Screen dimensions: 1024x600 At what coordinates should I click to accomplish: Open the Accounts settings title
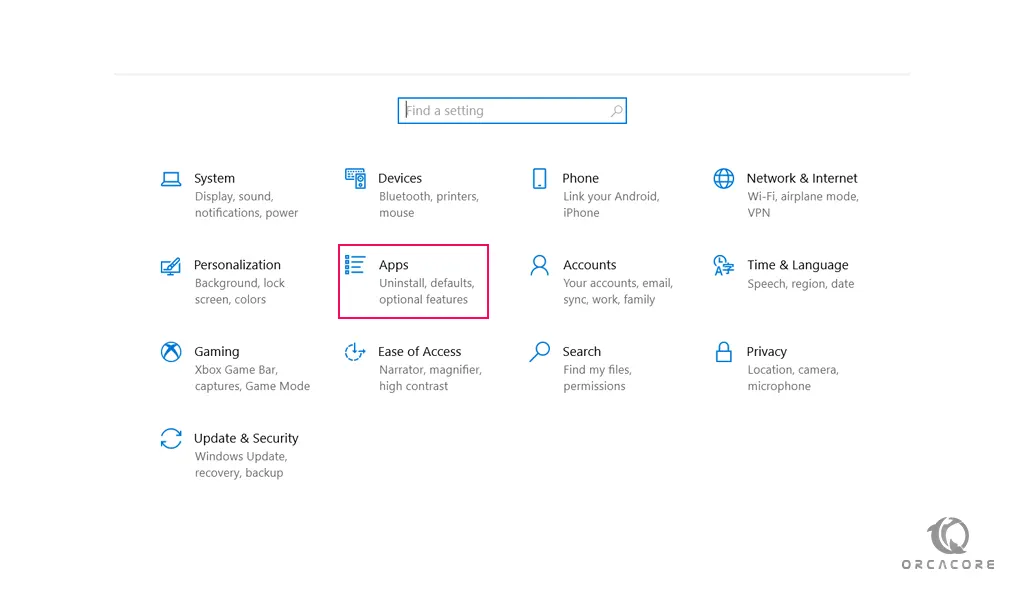(590, 265)
